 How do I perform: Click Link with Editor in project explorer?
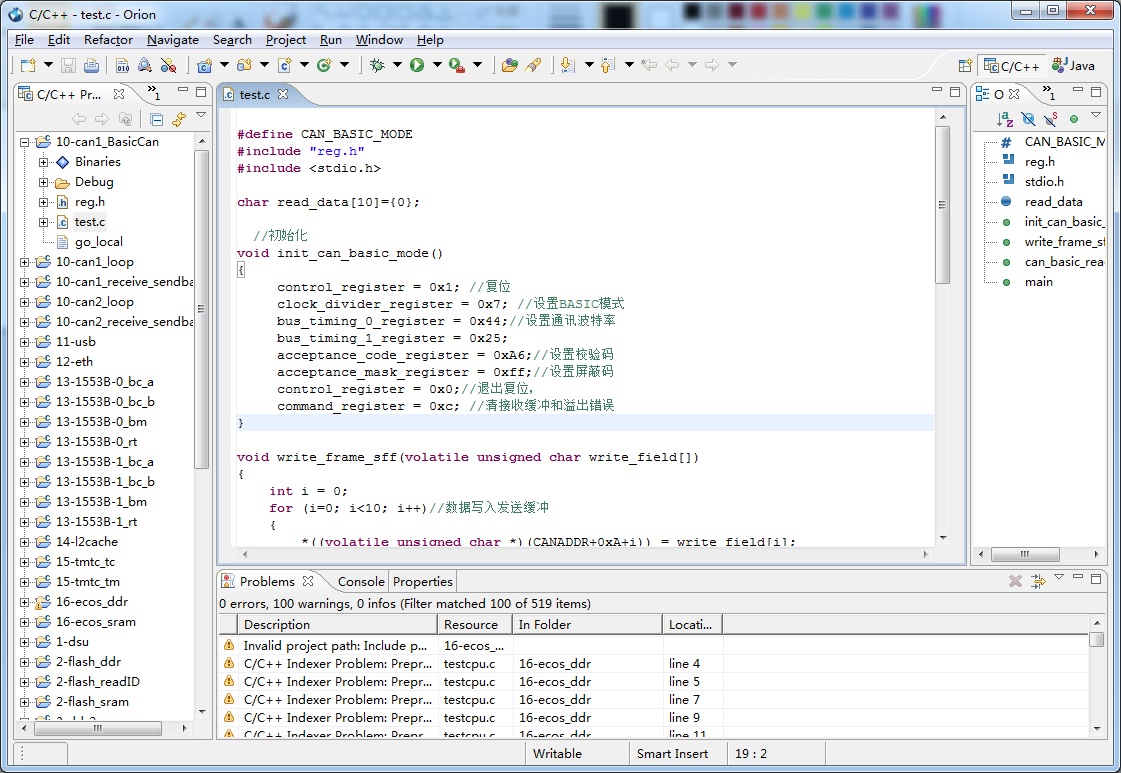(x=179, y=119)
